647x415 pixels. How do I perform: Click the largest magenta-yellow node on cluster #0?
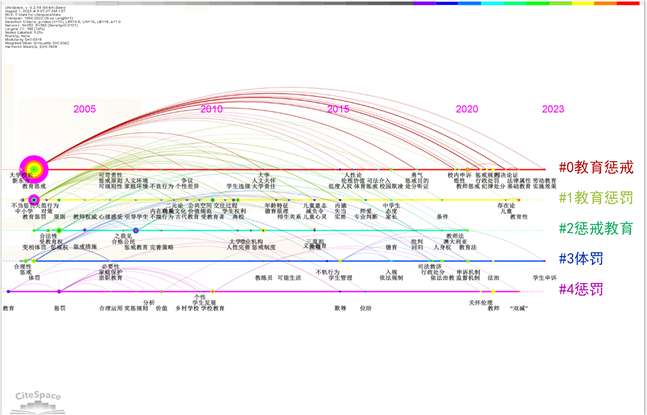coord(34,168)
